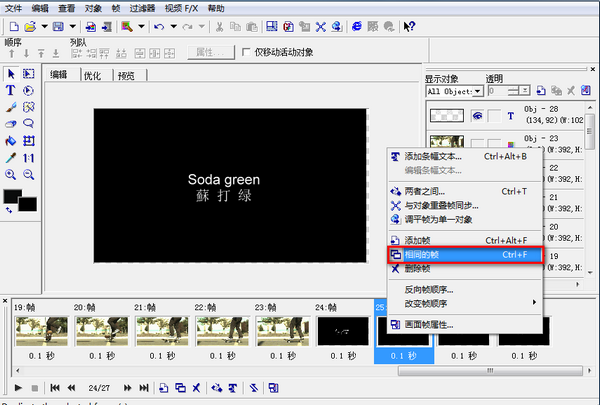Toggle lock box for Obj - 28
Screen dimensions: 600x405
coord(494,116)
